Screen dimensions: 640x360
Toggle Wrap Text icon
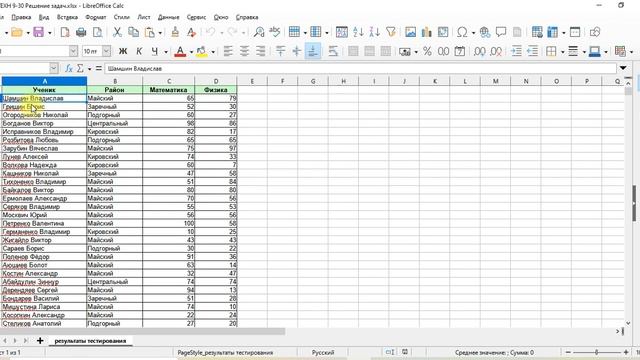tap(333, 51)
